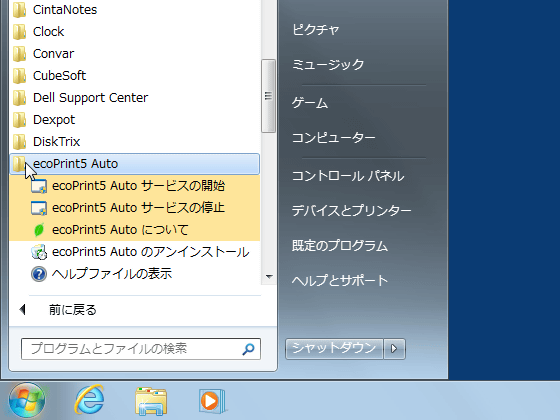The height and width of the screenshot is (420, 560).
Task: Click the program list scrollbar thumb
Action: tap(268, 96)
